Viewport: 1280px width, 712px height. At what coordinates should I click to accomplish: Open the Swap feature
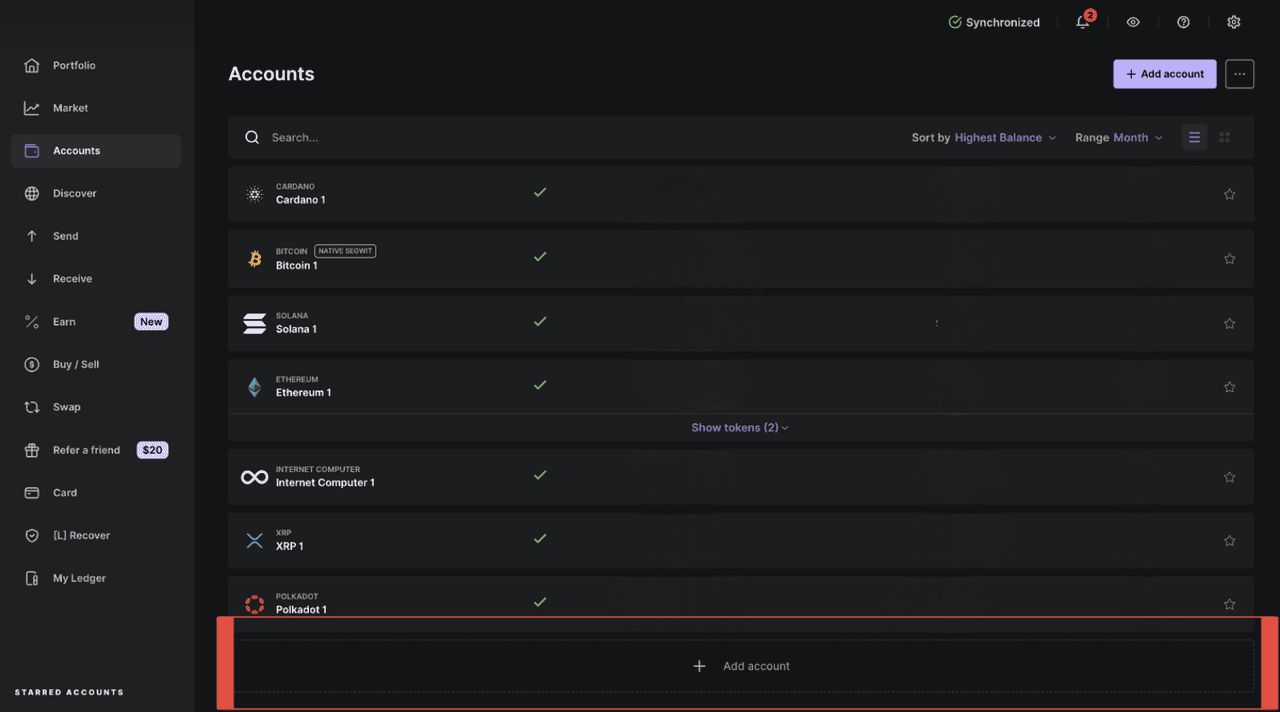coord(67,406)
